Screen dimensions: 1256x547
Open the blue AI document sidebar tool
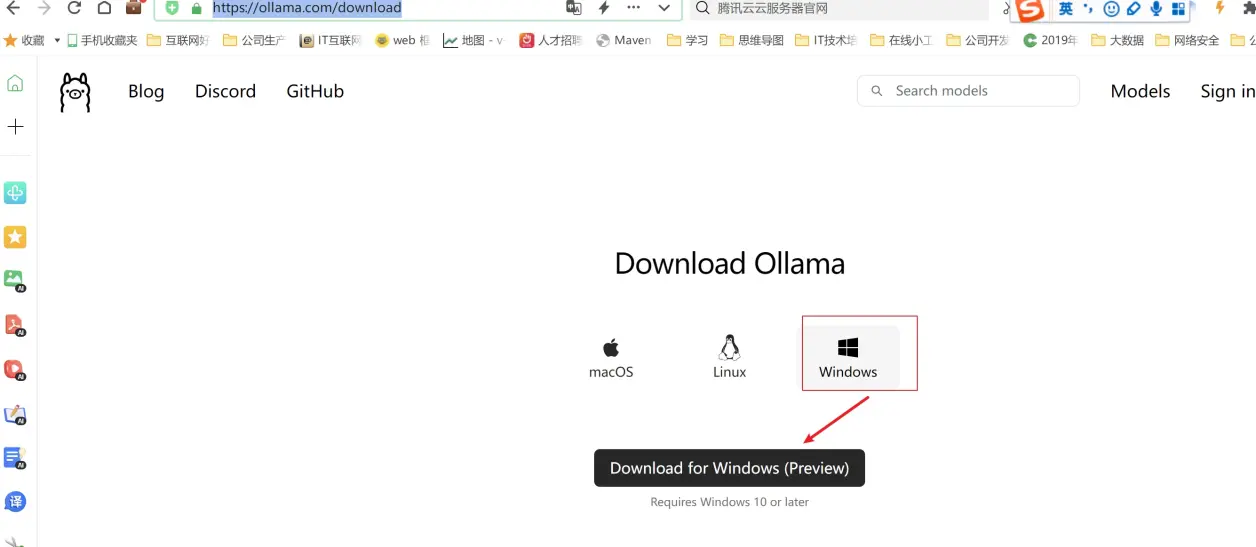point(15,458)
